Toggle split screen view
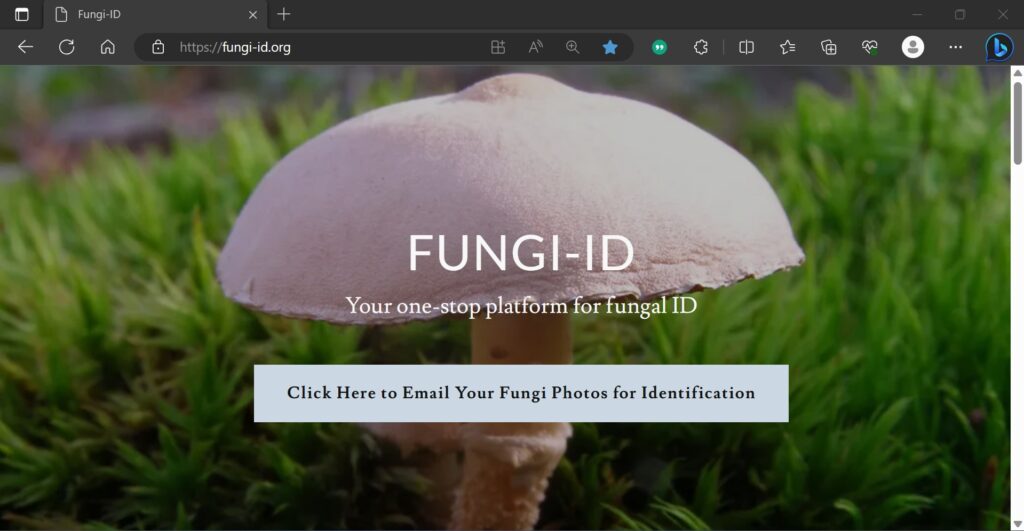The width and height of the screenshot is (1024, 531). [746, 47]
